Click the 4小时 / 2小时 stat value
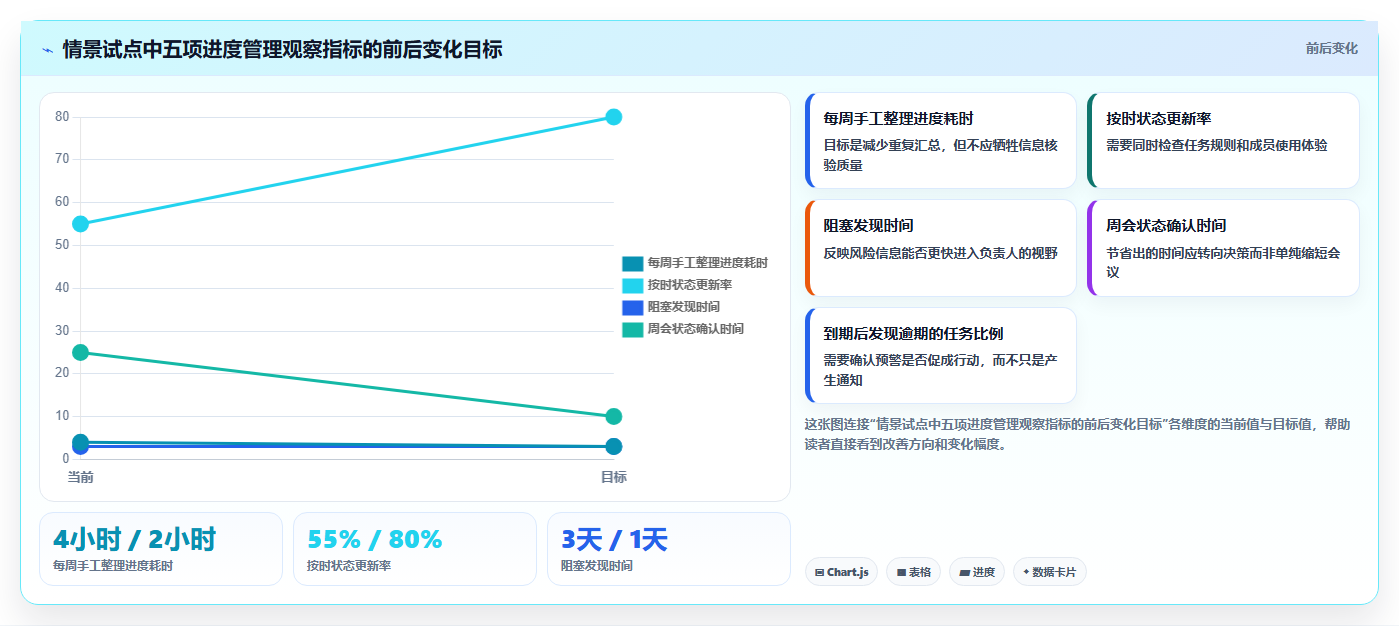Viewport: 1399px width, 626px height. pyautogui.click(x=135, y=540)
